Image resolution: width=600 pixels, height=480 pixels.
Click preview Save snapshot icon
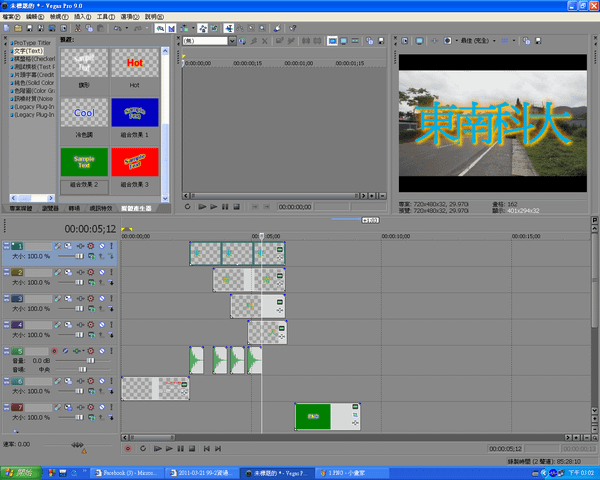coord(538,41)
